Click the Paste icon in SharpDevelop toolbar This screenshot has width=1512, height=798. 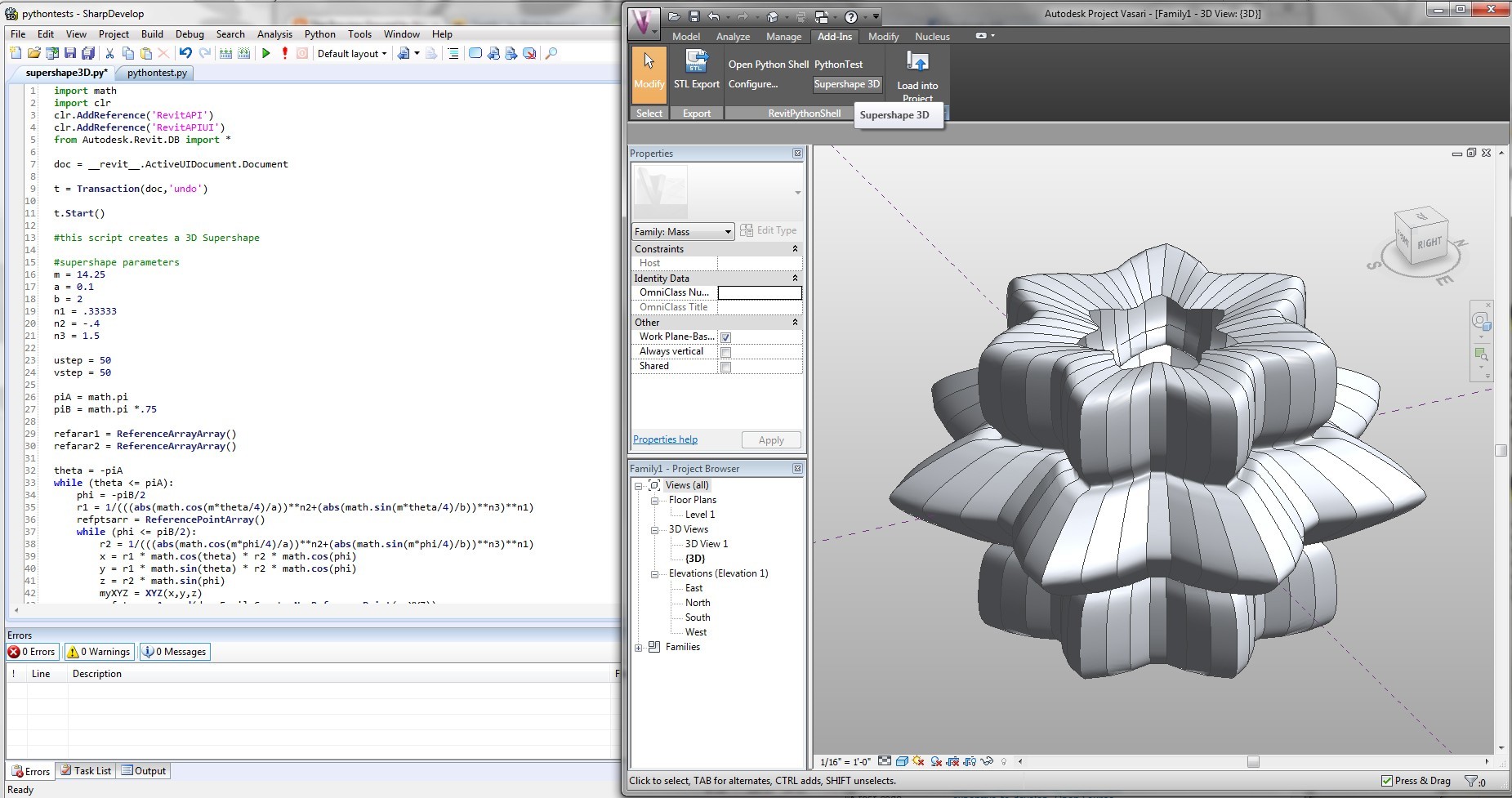[145, 53]
